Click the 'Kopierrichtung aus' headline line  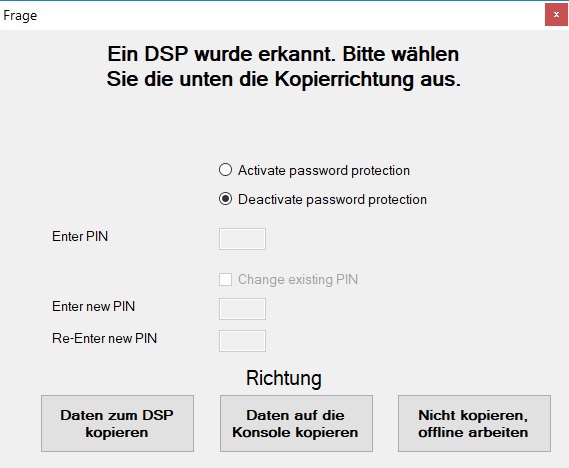pos(283,79)
